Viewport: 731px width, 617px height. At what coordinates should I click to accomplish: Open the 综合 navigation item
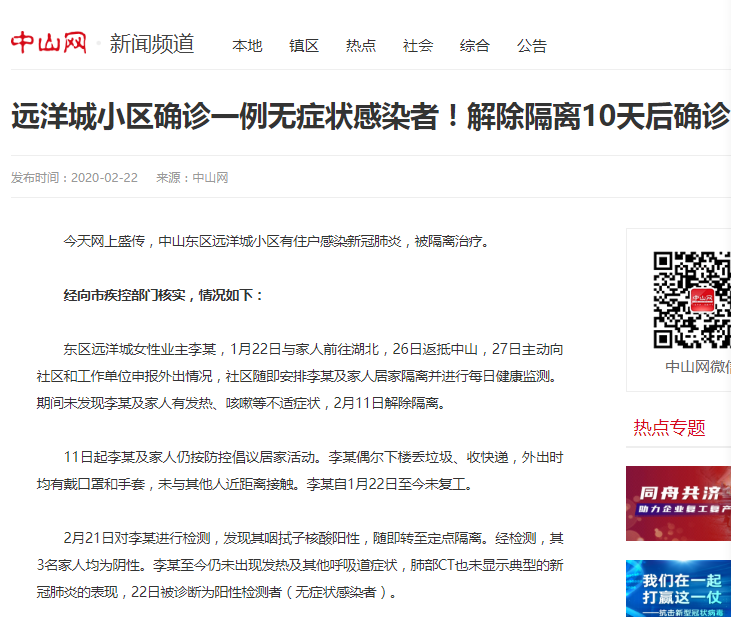coord(475,46)
